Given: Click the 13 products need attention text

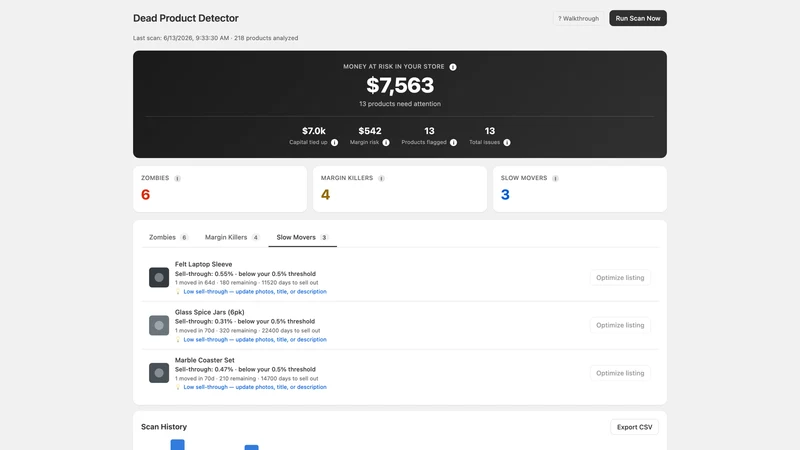Looking at the screenshot, I should pyautogui.click(x=400, y=104).
